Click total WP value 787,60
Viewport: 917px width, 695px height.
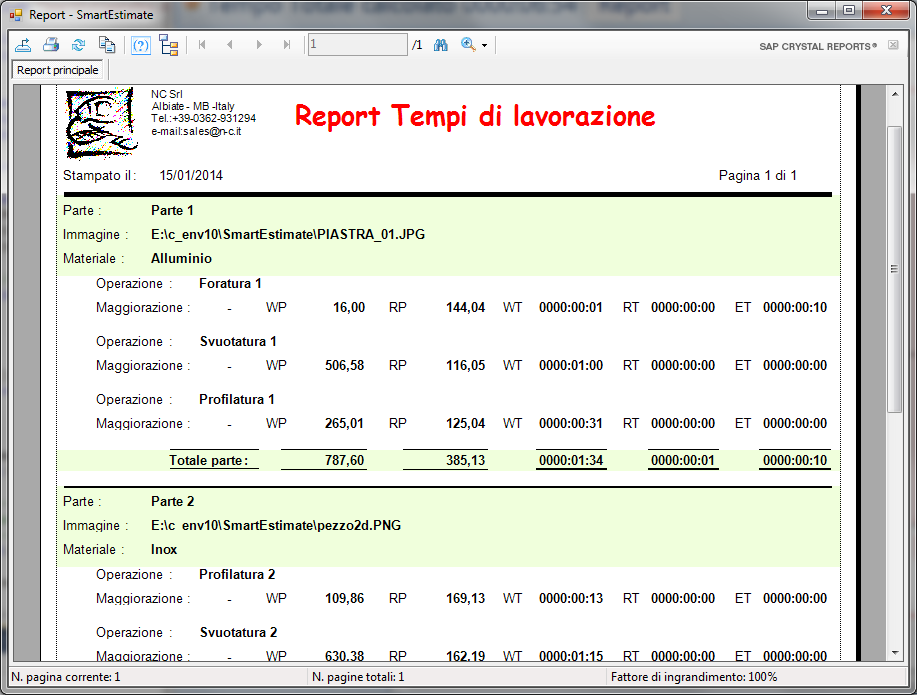click(x=344, y=460)
